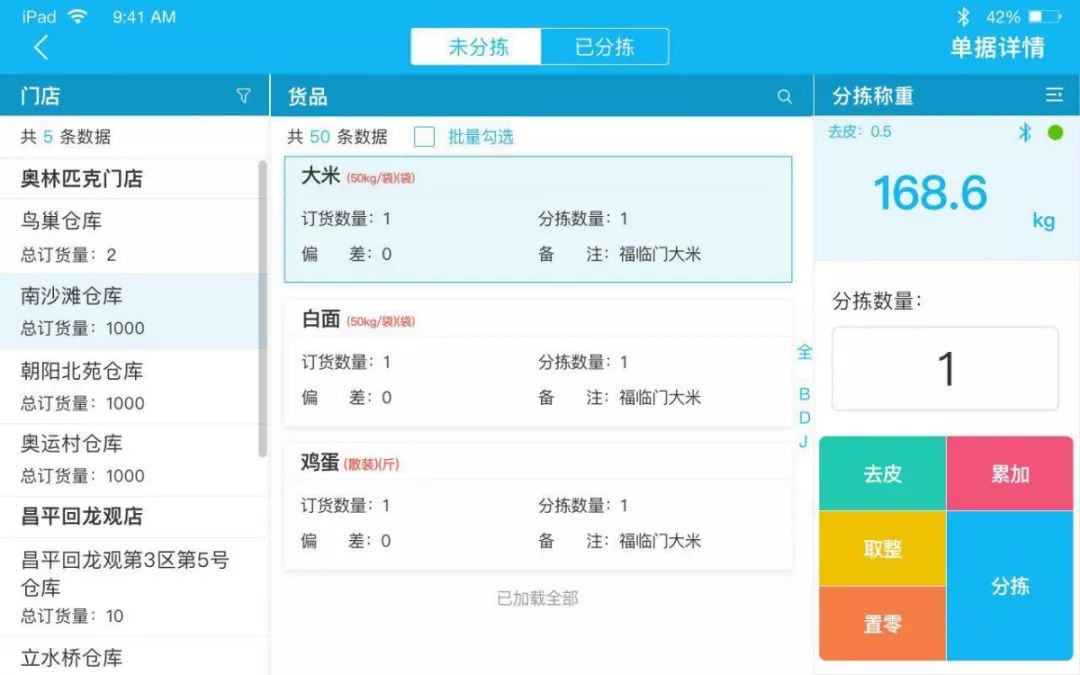The width and height of the screenshot is (1080, 675).
Task: Open the store filter funnel icon
Action: (243, 95)
